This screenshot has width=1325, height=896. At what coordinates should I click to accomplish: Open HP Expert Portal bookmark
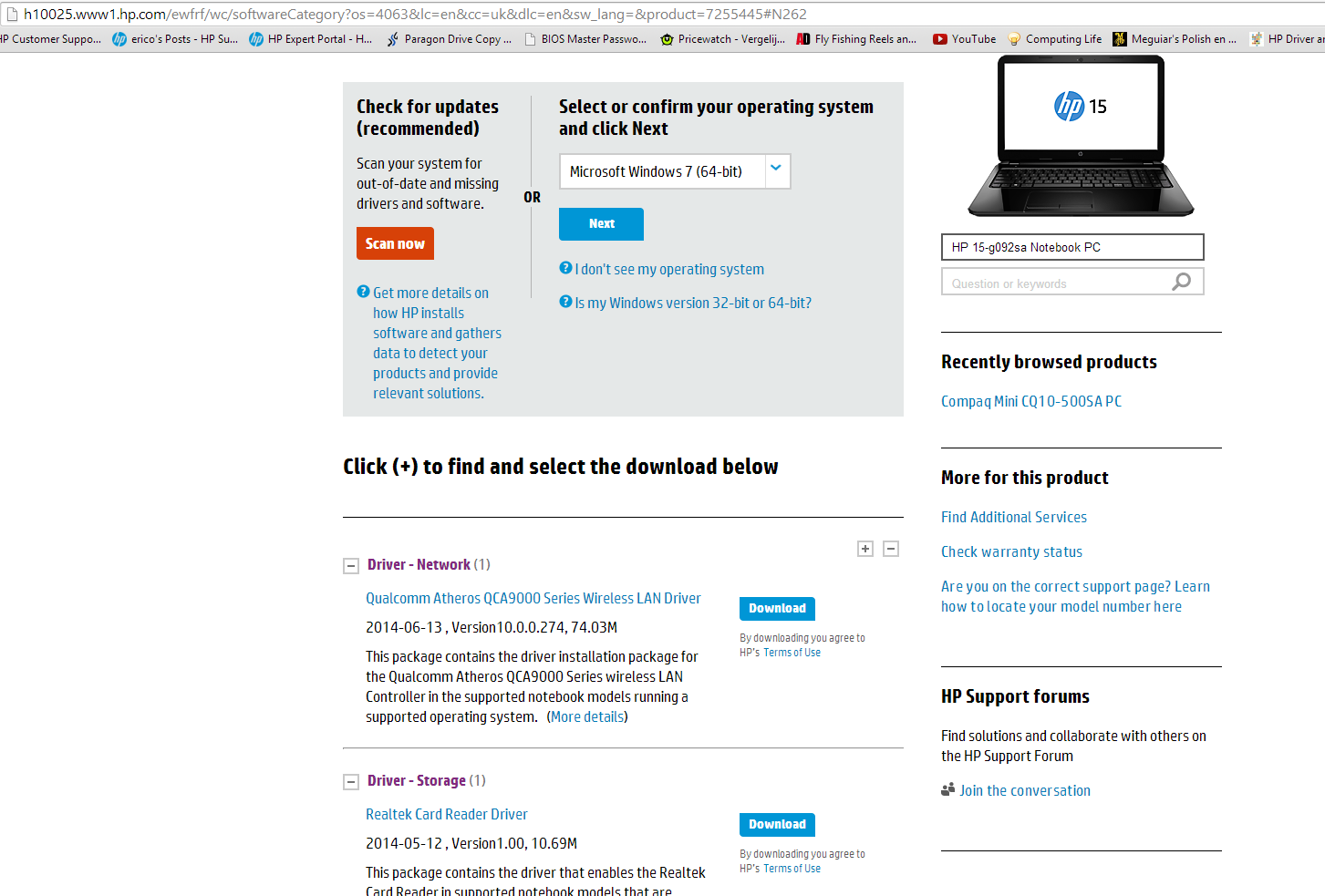point(311,39)
